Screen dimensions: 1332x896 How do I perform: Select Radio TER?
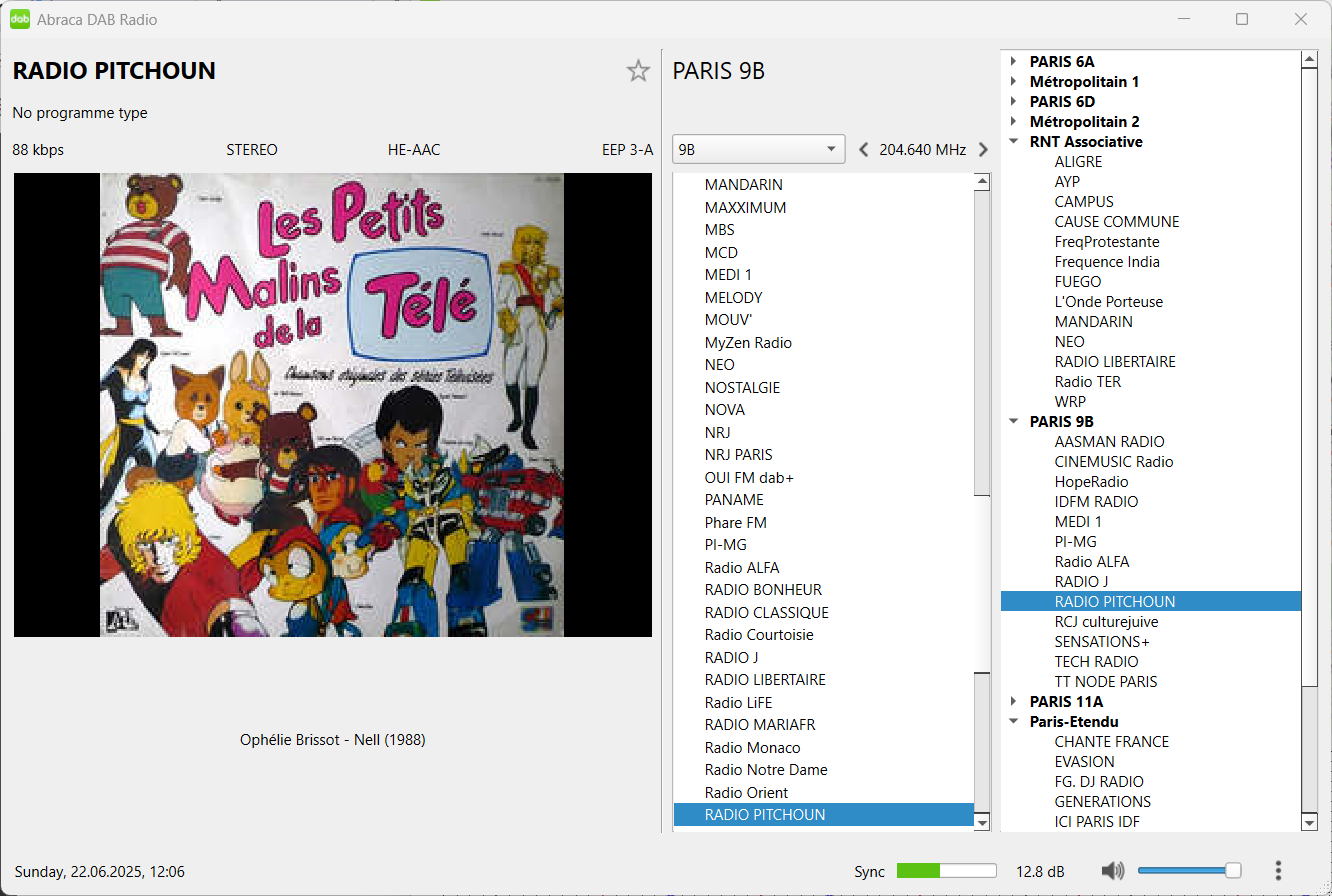pos(1088,382)
